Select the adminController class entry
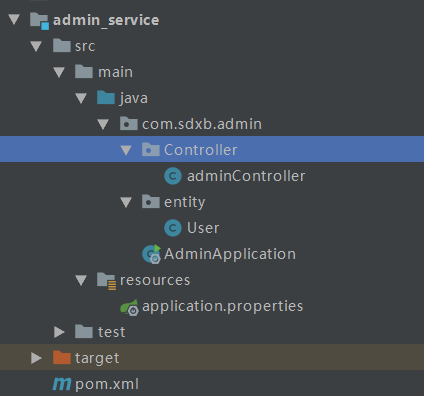The height and width of the screenshot is (396, 424). tap(246, 176)
